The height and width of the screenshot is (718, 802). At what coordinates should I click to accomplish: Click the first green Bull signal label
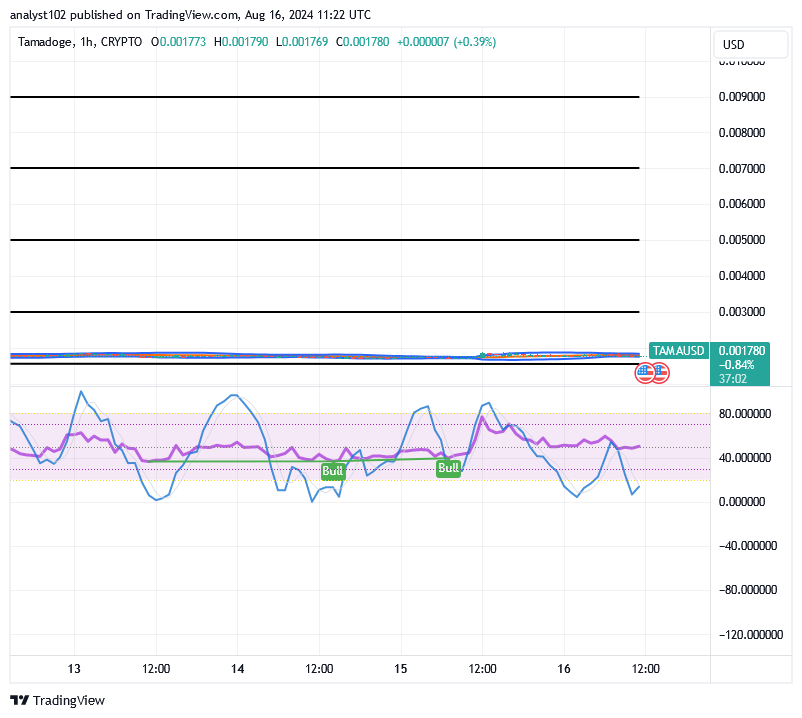(333, 471)
